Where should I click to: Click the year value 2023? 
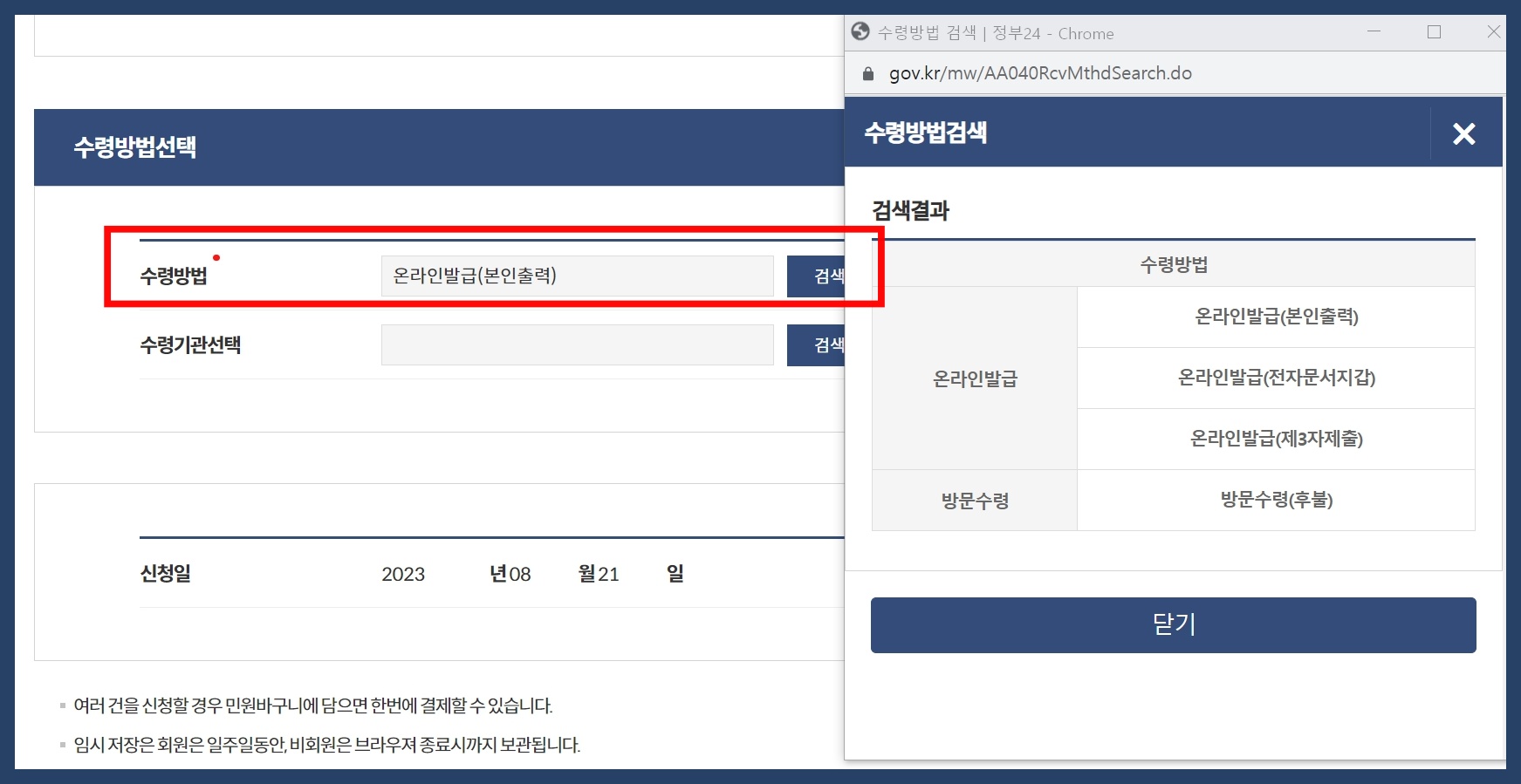[403, 574]
